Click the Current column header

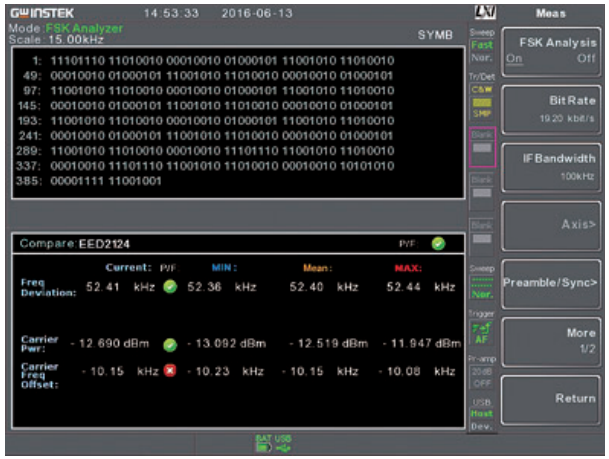pos(129,268)
